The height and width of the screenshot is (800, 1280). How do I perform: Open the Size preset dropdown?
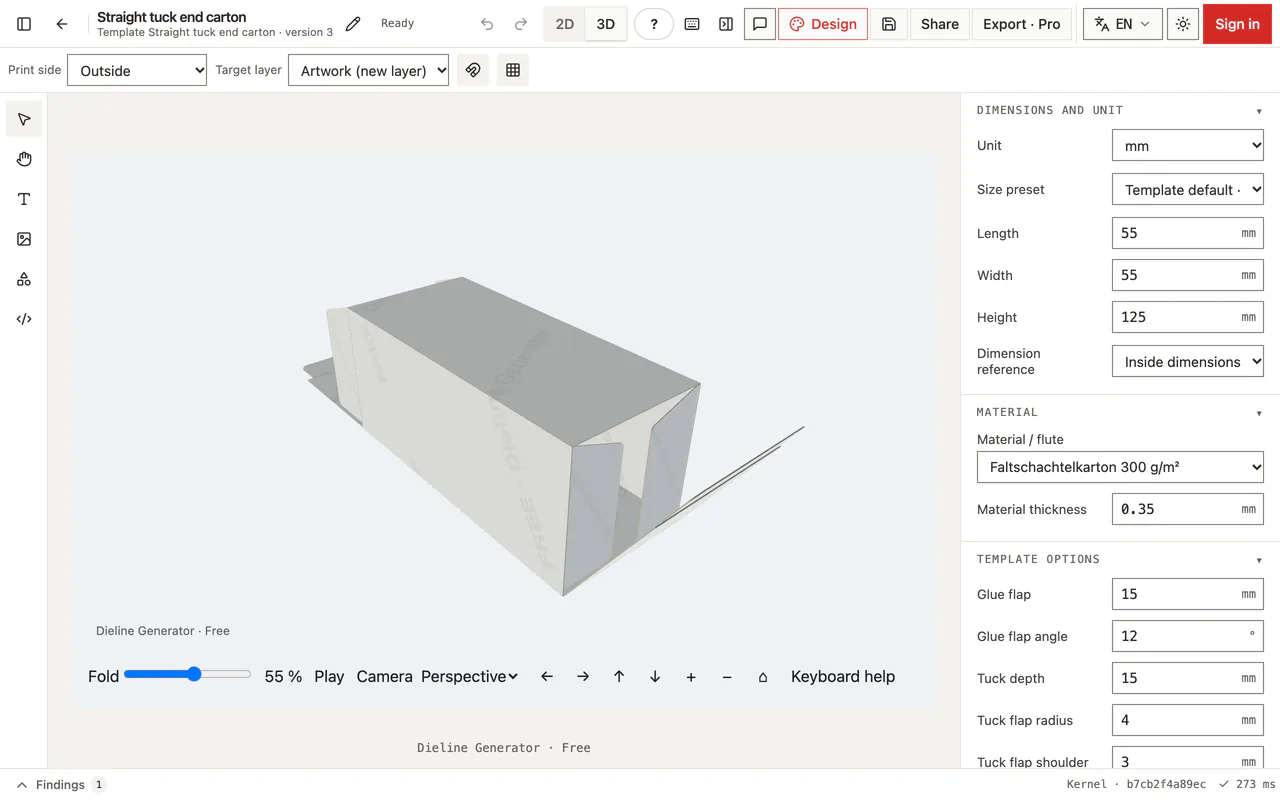(1188, 189)
